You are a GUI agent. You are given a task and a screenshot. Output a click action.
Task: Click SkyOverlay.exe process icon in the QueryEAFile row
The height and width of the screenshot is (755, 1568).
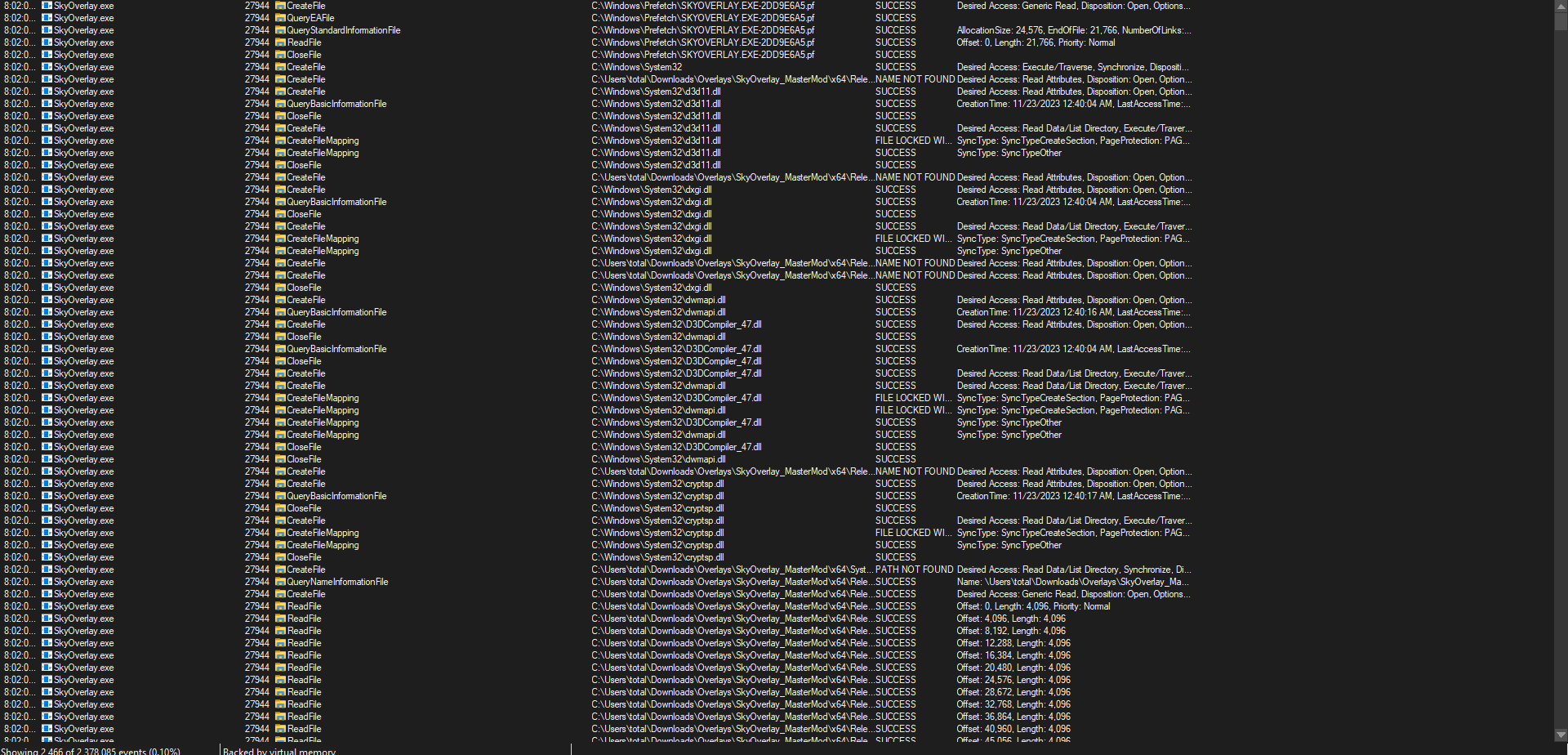pyautogui.click(x=47, y=18)
